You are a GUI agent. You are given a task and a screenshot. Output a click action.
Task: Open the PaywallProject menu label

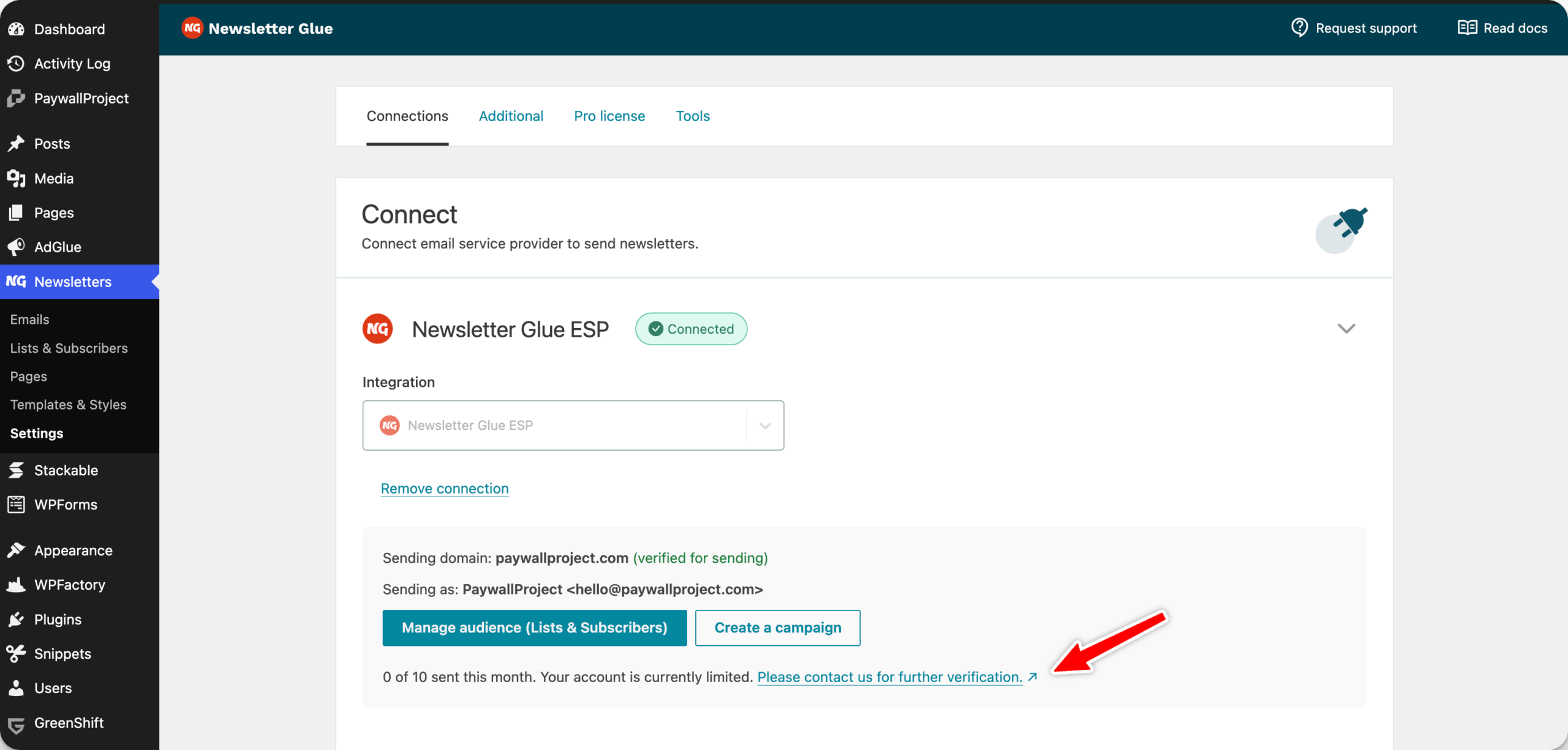pos(81,98)
